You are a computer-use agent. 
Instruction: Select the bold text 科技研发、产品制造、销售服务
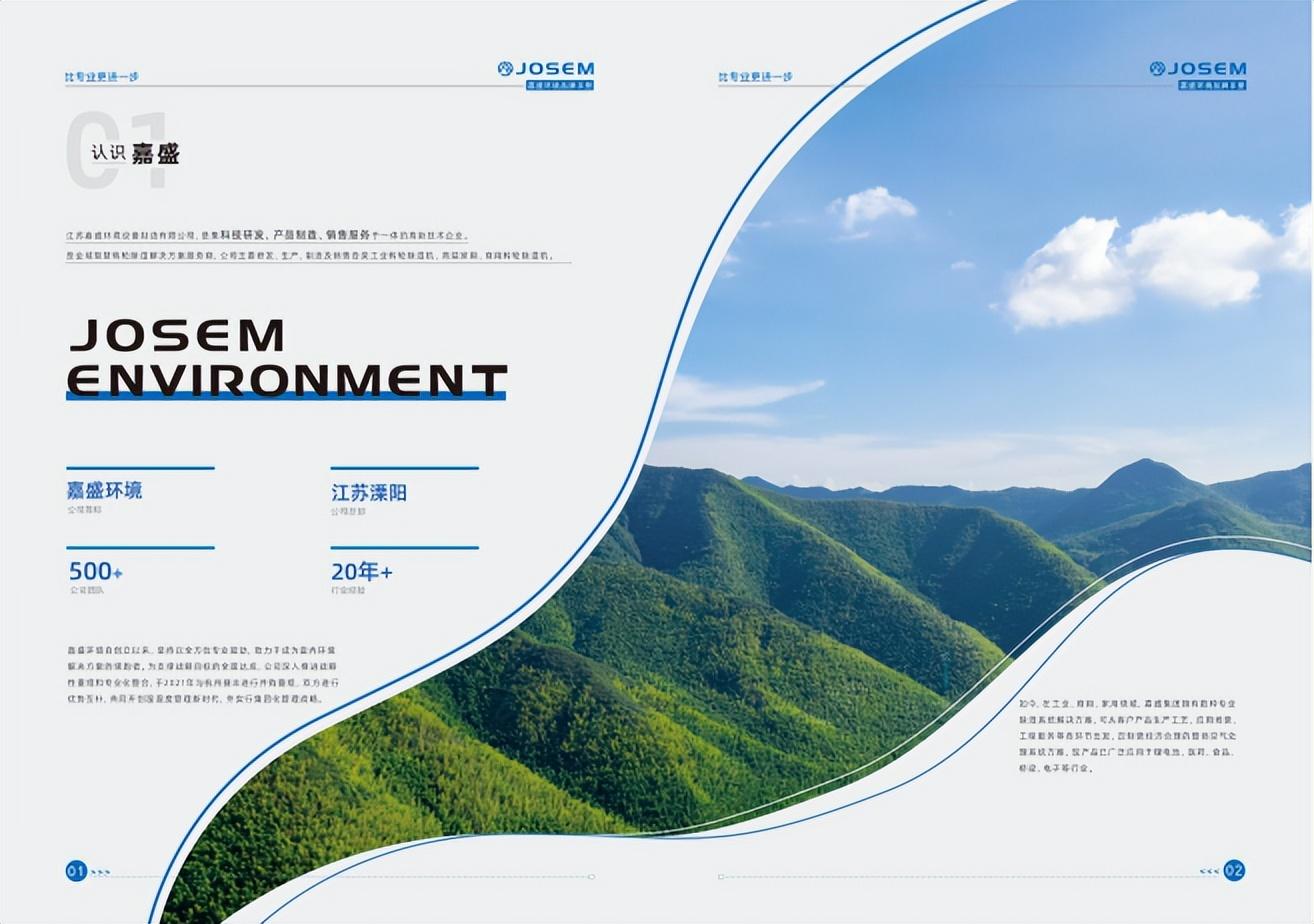pyautogui.click(x=296, y=235)
